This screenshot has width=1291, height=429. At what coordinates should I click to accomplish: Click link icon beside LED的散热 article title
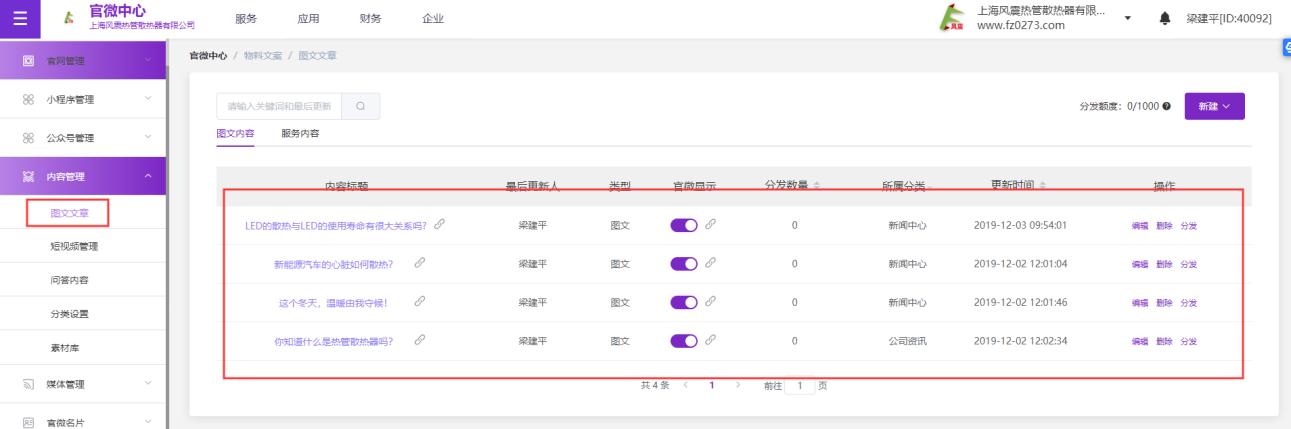point(439,225)
